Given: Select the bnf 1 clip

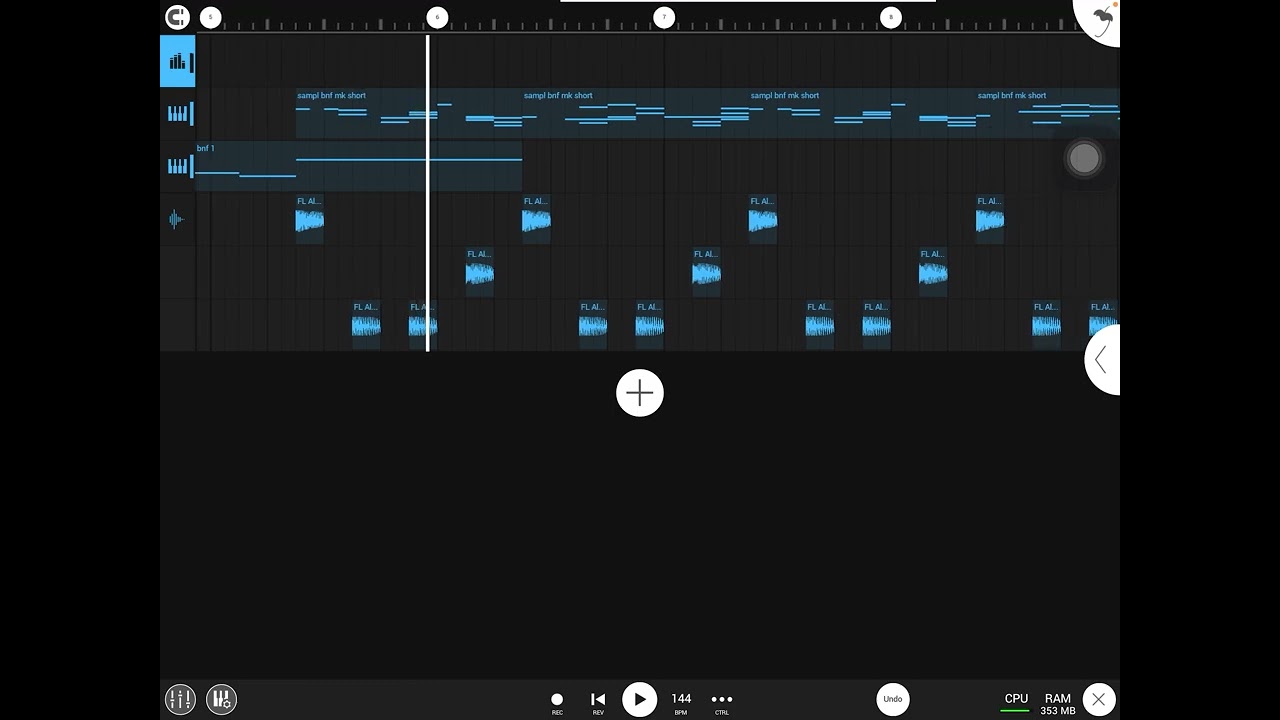Looking at the screenshot, I should tap(358, 167).
